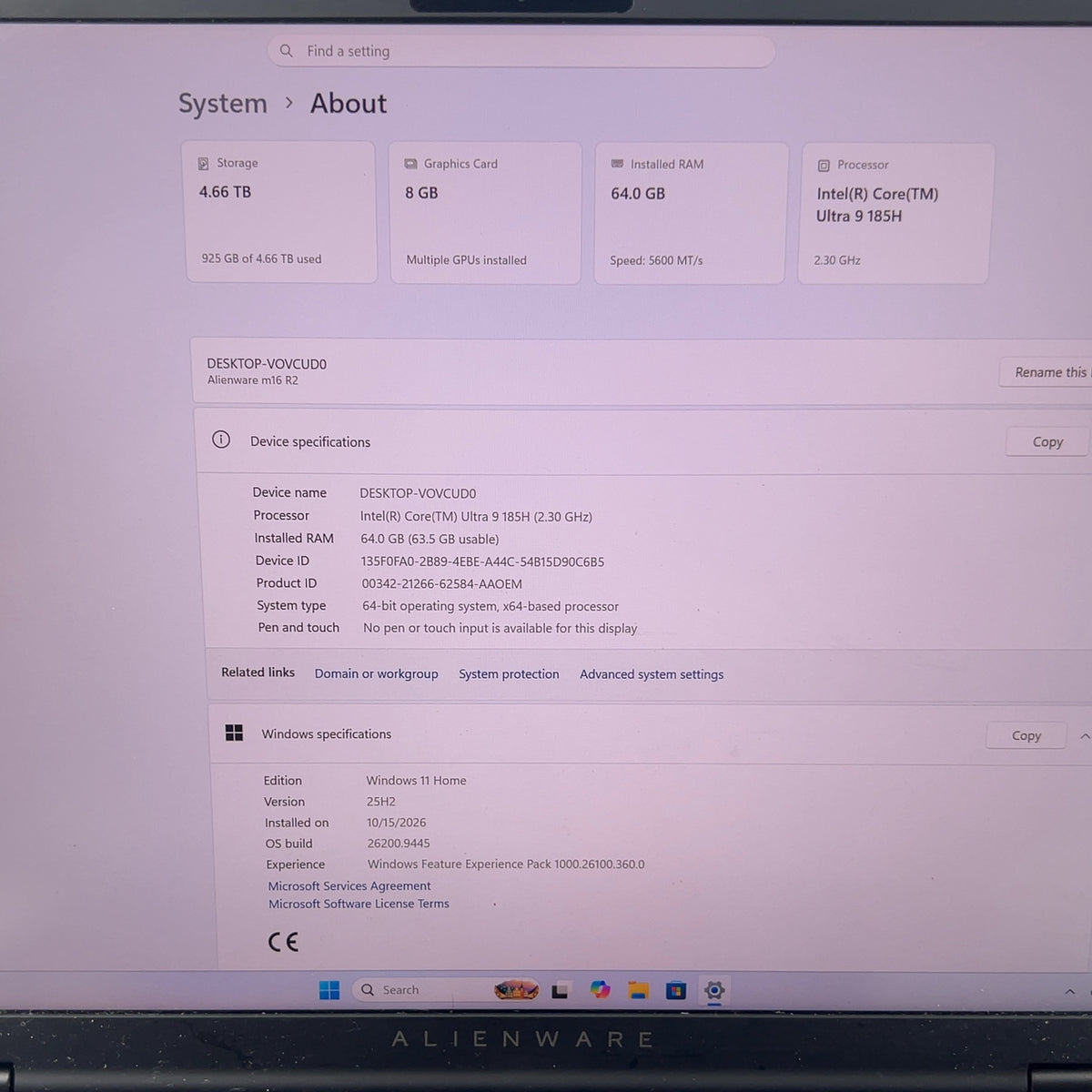Click the Find a setting search box
Viewport: 1092px width, 1092px height.
coord(521,51)
